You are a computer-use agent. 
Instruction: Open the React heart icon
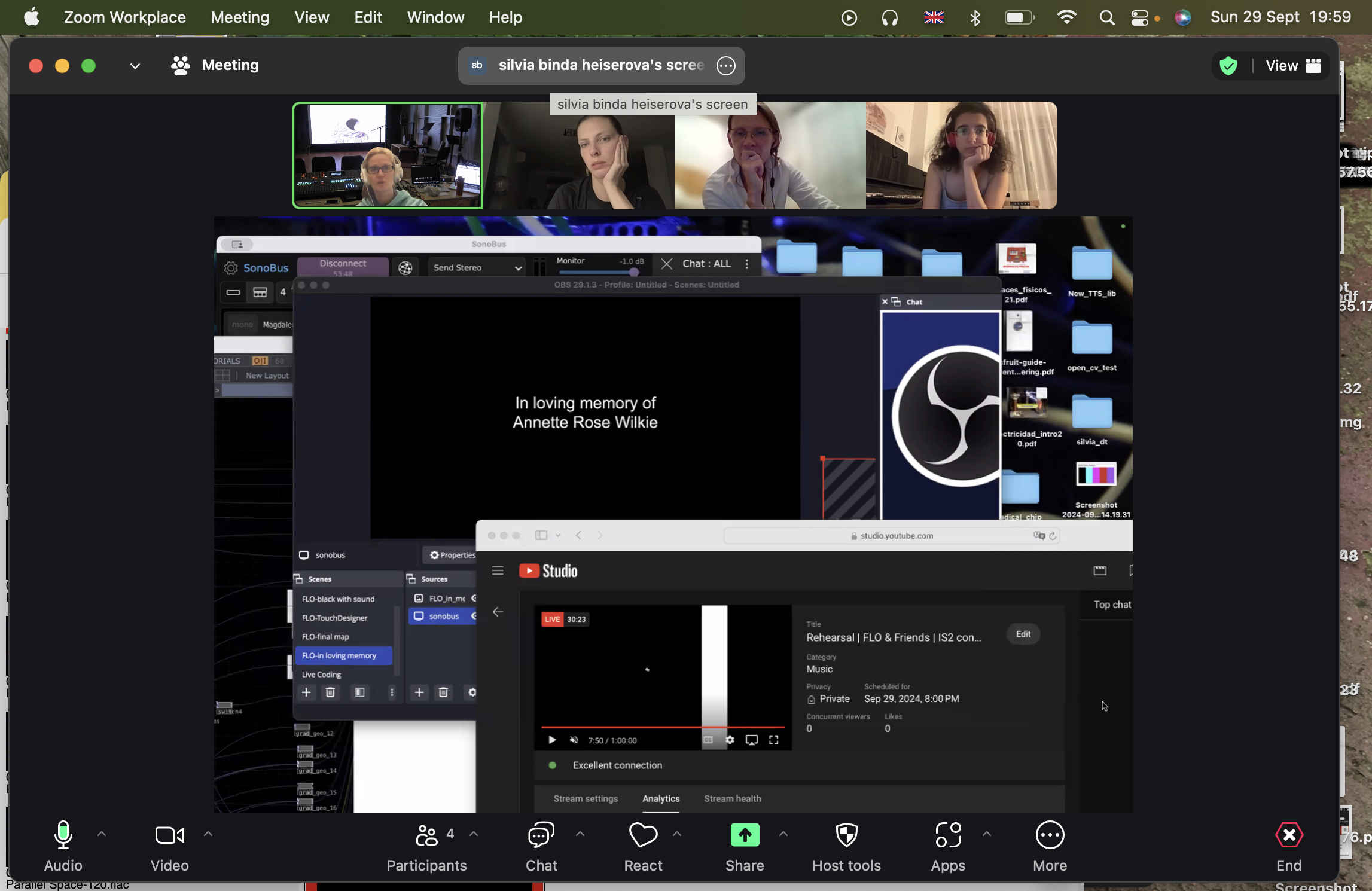[643, 835]
